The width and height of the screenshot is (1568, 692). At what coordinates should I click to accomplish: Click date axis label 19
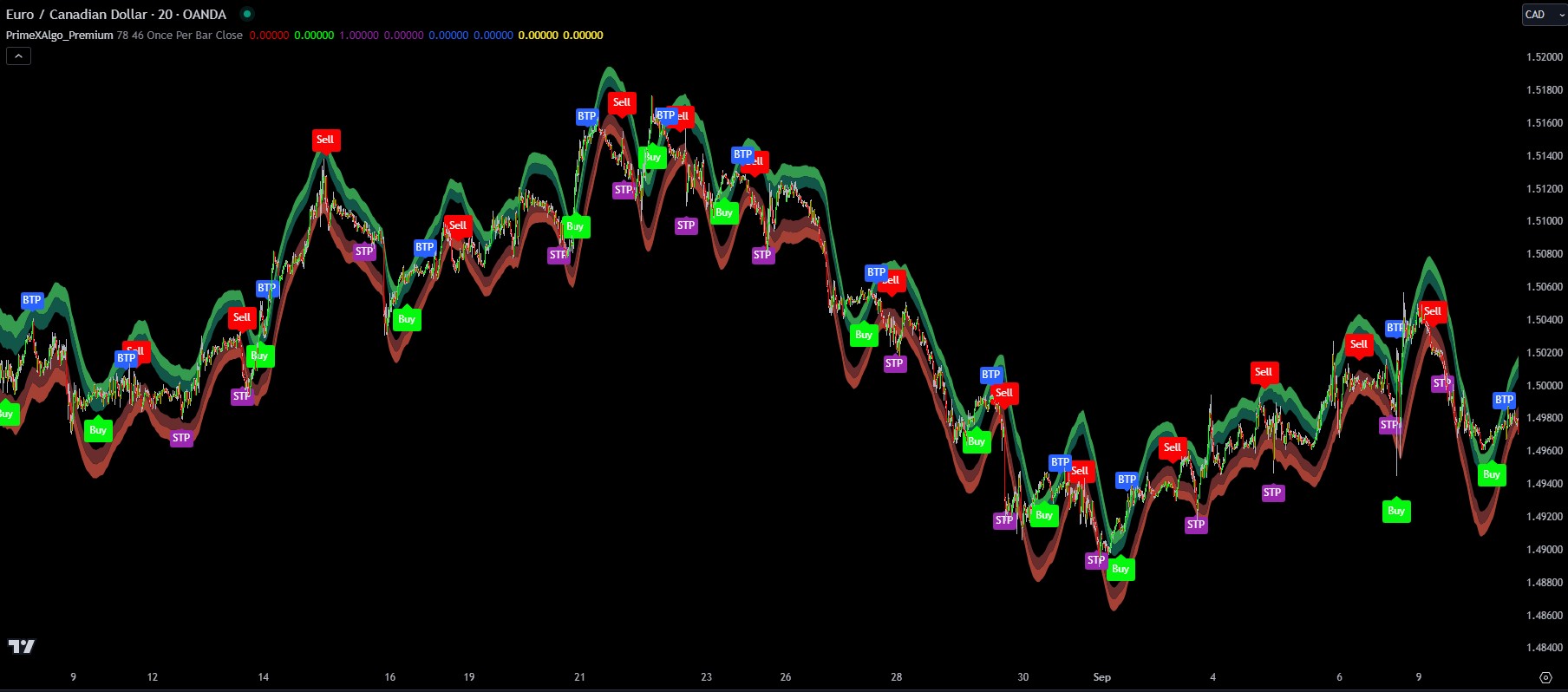469,677
